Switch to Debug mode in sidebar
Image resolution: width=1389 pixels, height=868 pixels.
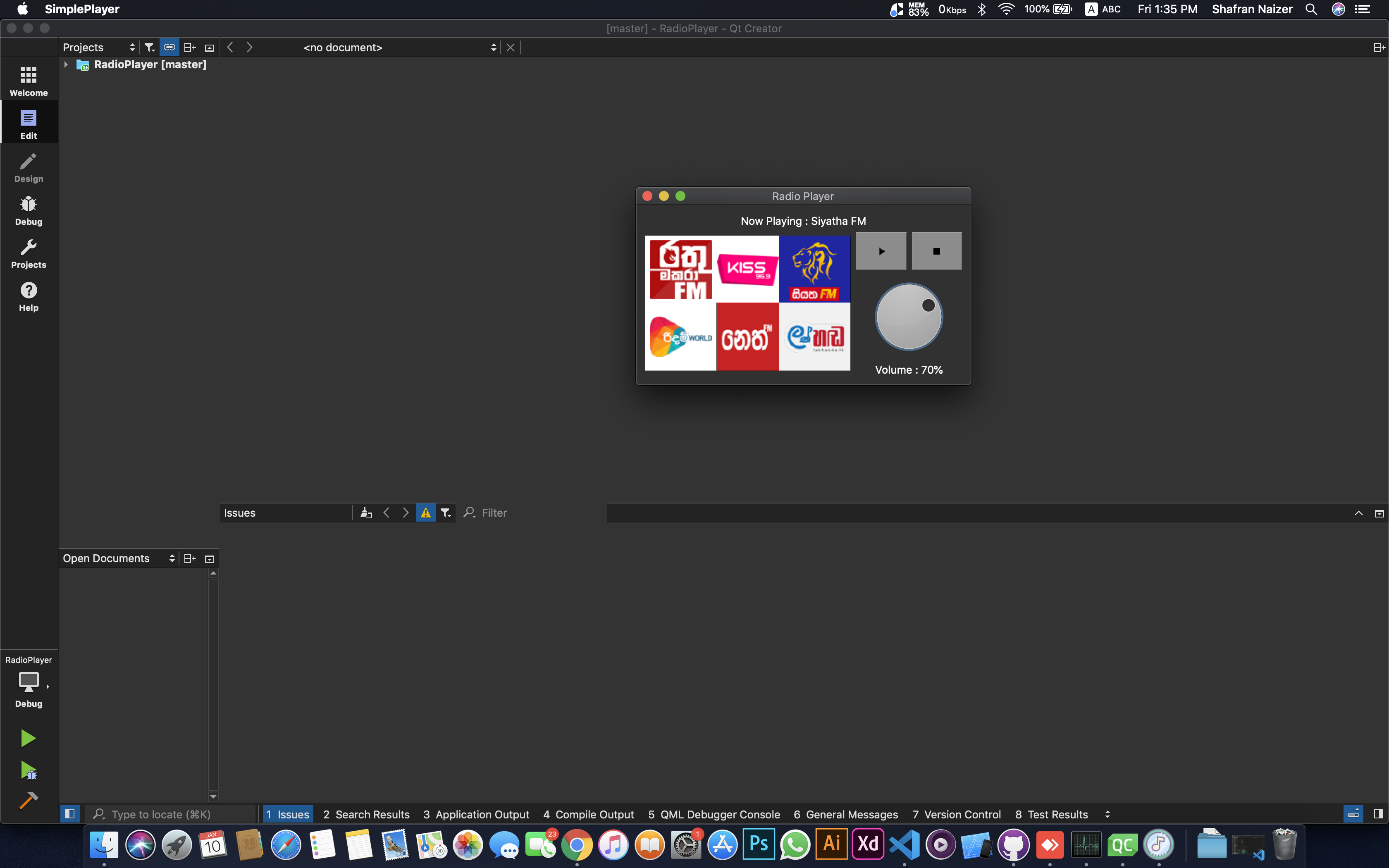tap(28, 210)
